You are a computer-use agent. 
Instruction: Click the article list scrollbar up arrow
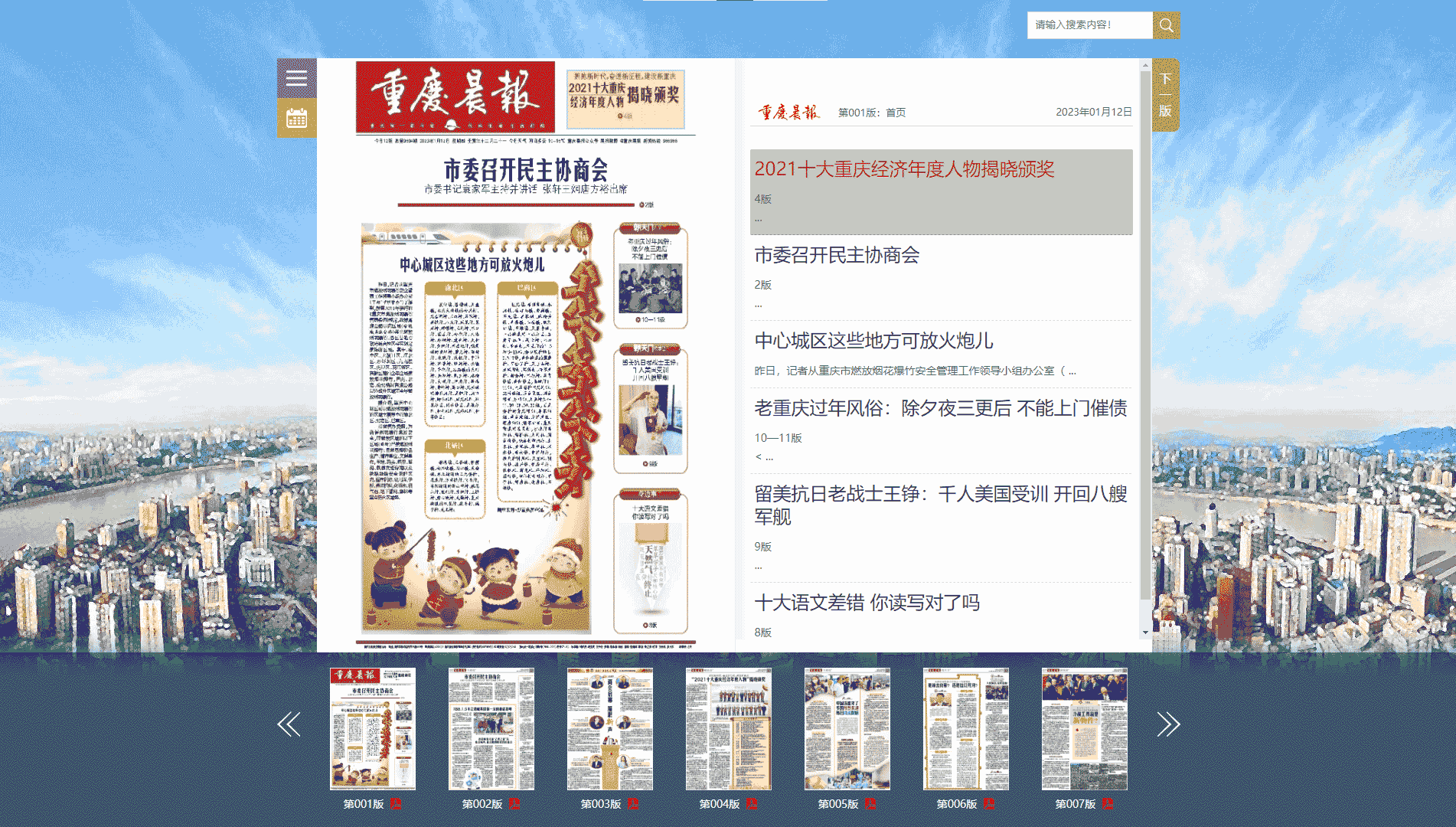(x=1145, y=65)
